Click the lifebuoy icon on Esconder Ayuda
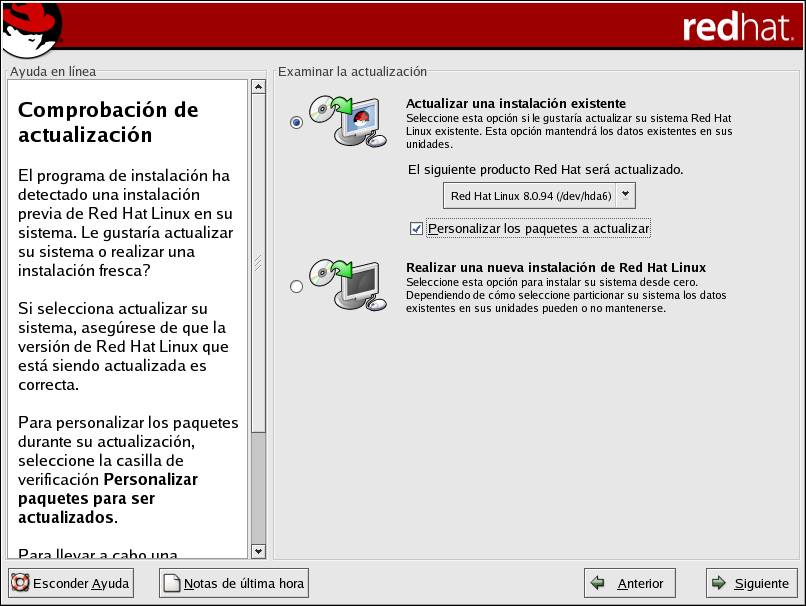This screenshot has height=606, width=806. click(20, 583)
